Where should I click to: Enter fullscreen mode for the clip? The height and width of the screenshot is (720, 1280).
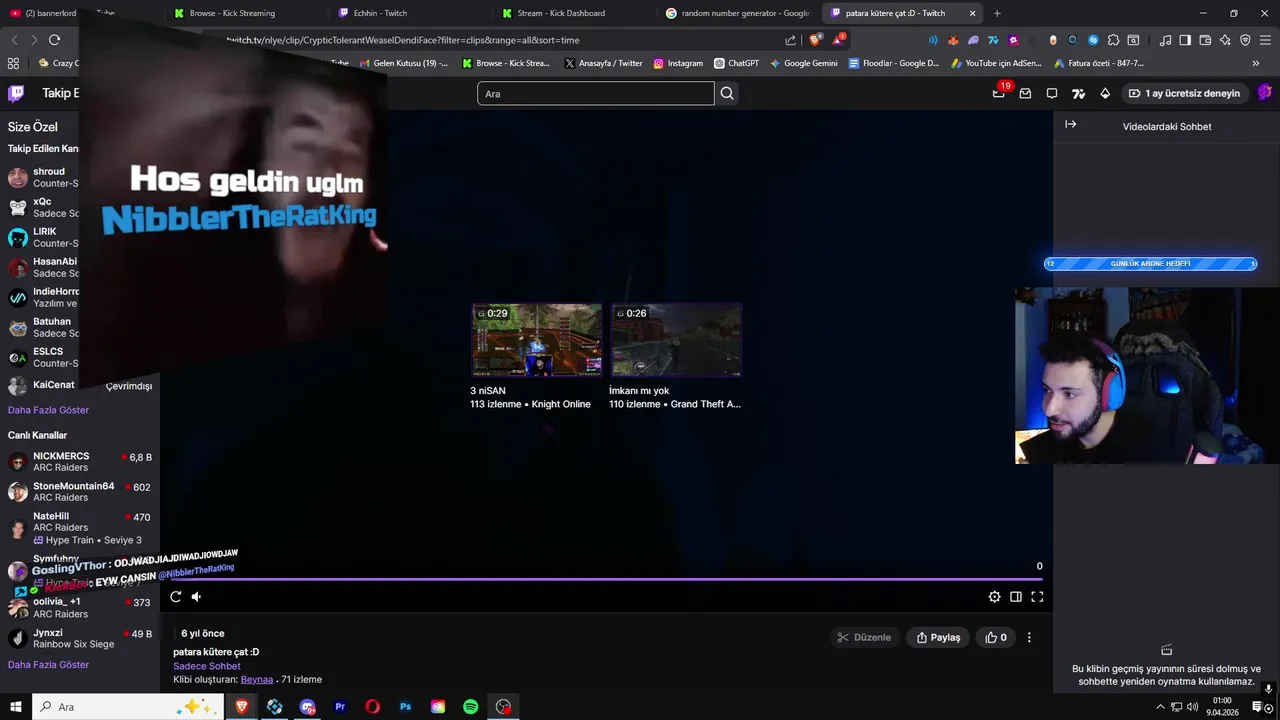1037,597
